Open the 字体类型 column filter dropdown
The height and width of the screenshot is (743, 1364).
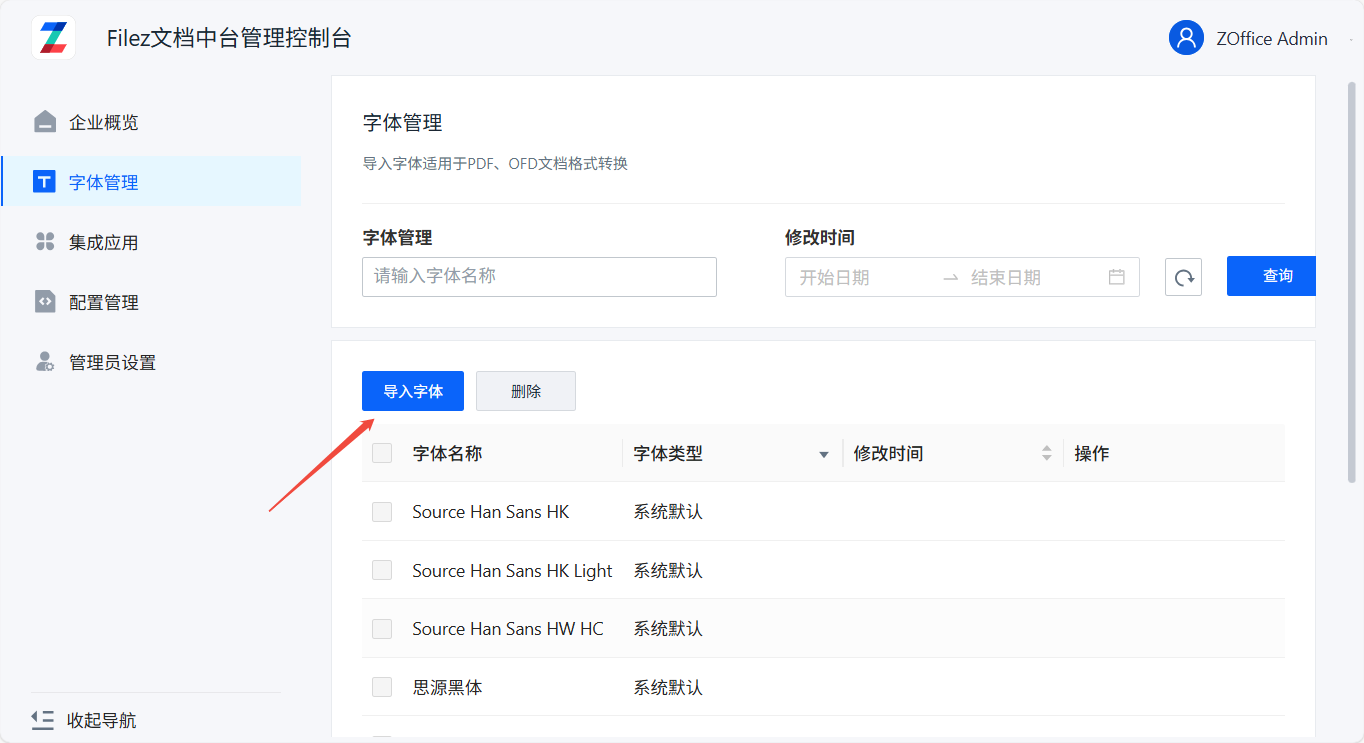coord(824,455)
